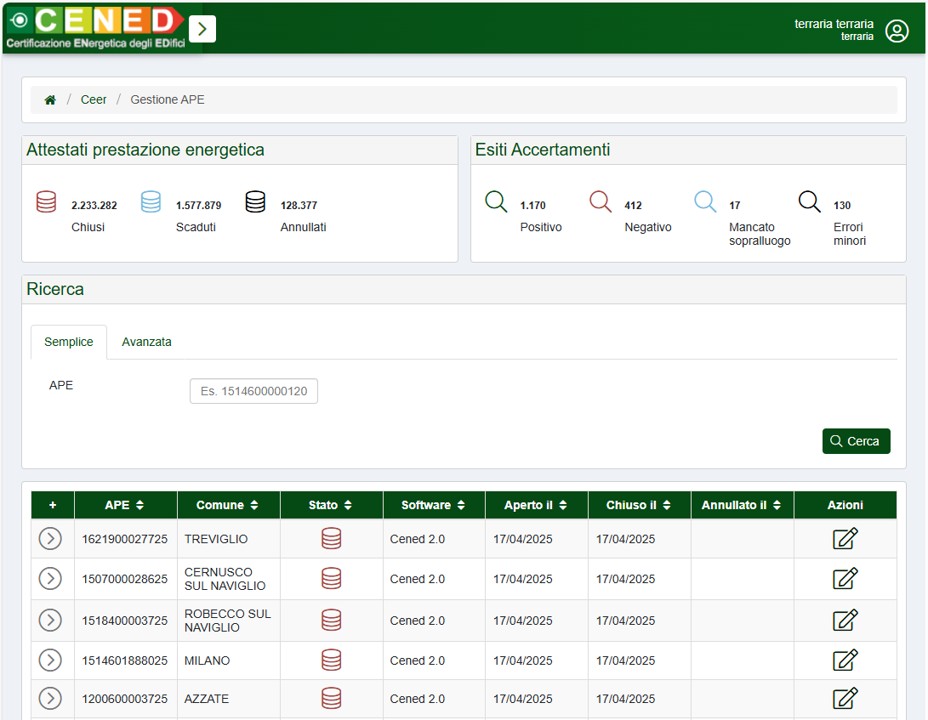Sort the table by APE column

[125, 505]
